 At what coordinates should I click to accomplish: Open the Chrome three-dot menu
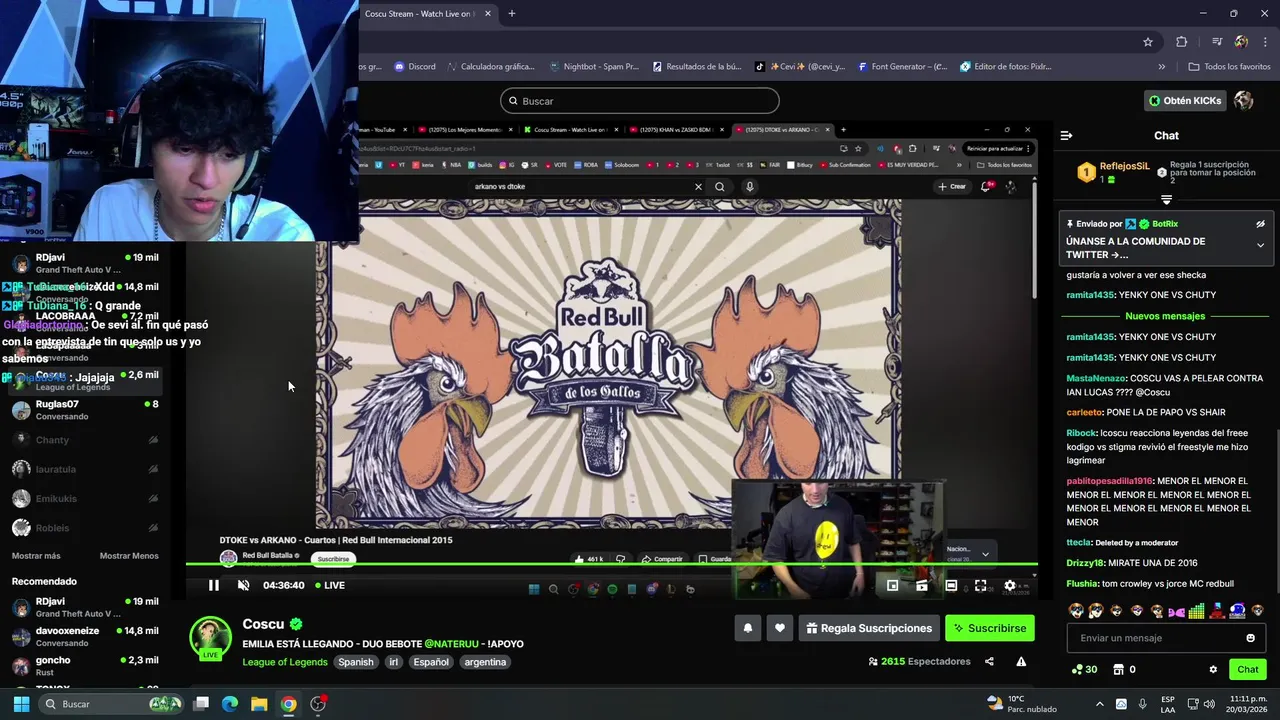click(x=1265, y=42)
